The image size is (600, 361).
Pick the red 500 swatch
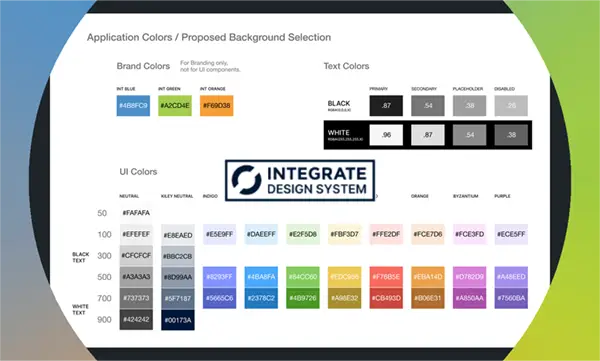point(386,277)
